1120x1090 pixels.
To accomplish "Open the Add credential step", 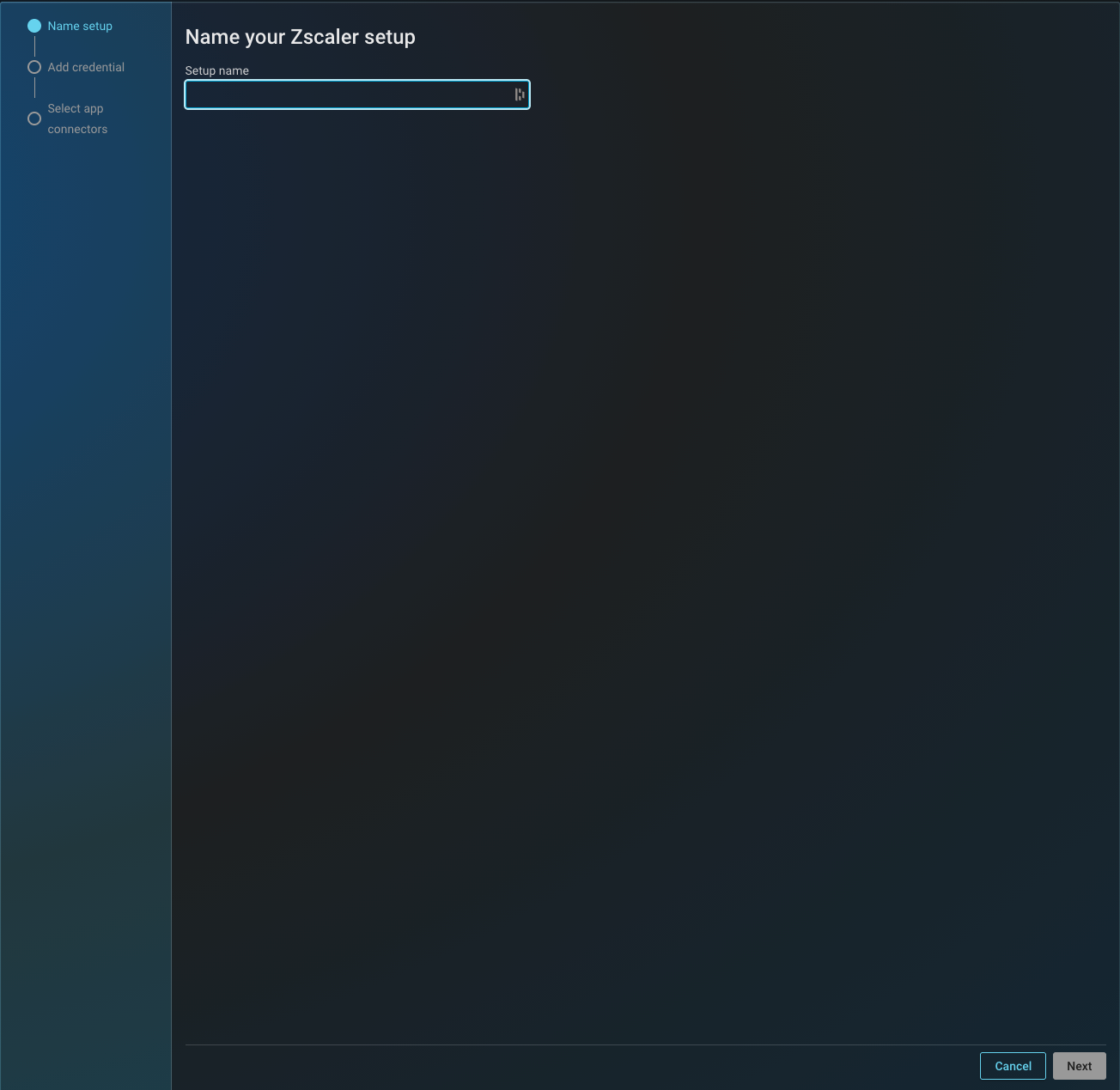I will point(86,67).
